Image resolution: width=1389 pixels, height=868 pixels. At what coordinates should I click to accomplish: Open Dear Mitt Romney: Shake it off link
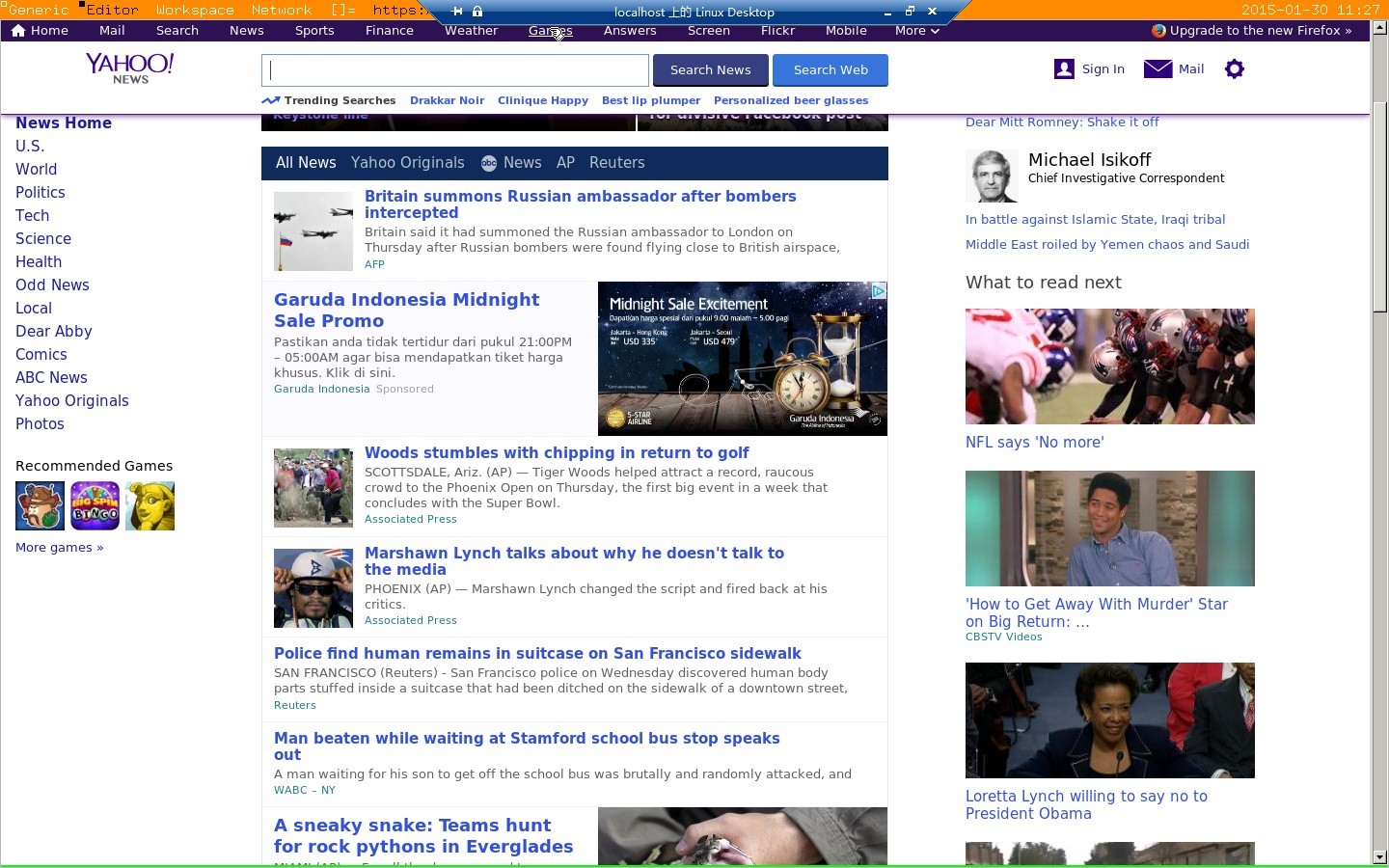pyautogui.click(x=1062, y=122)
